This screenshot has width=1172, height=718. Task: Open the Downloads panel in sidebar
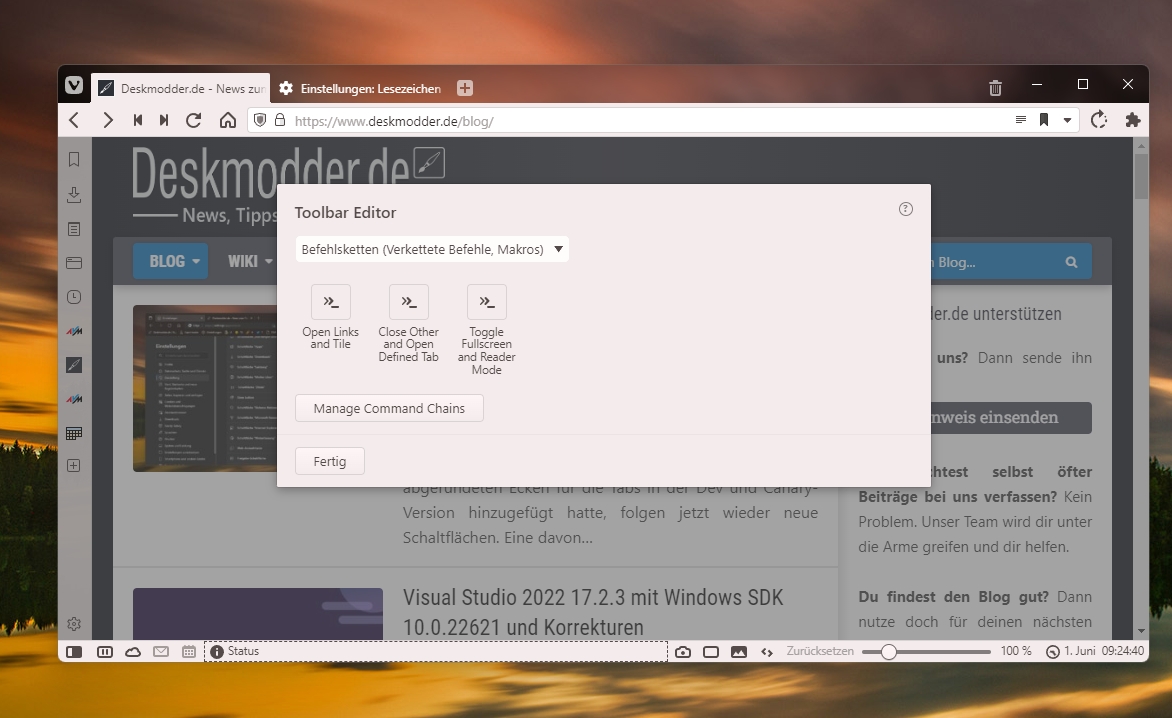(74, 194)
